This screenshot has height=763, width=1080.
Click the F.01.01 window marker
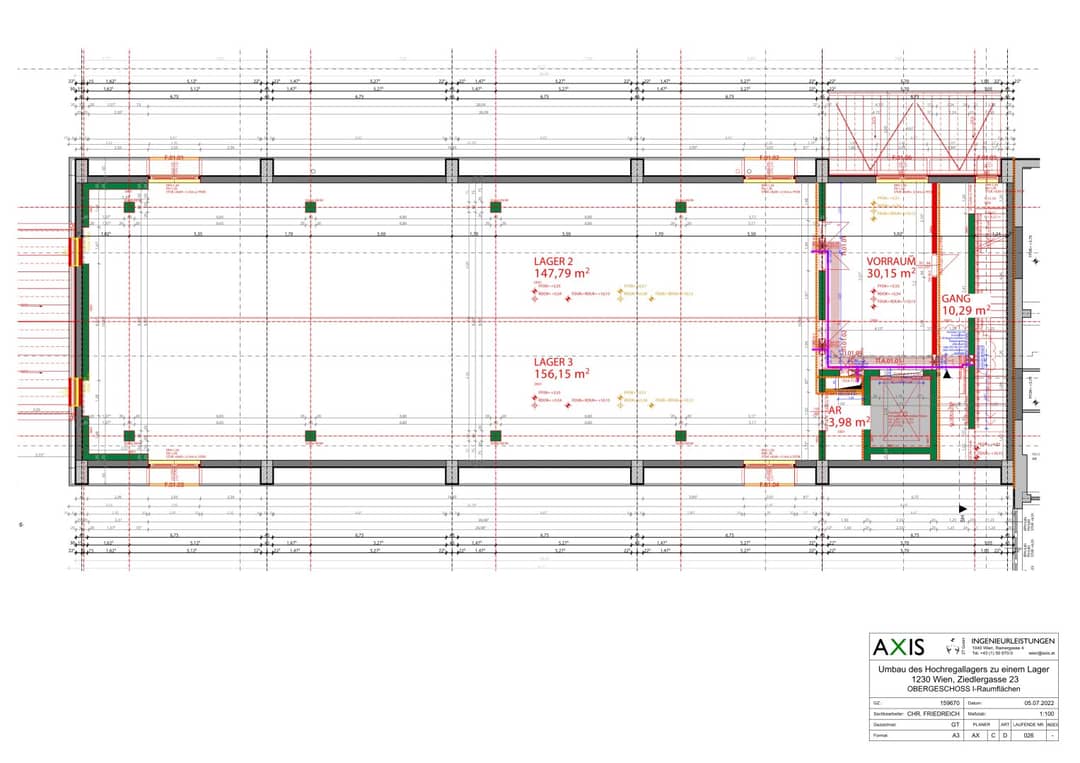(174, 158)
